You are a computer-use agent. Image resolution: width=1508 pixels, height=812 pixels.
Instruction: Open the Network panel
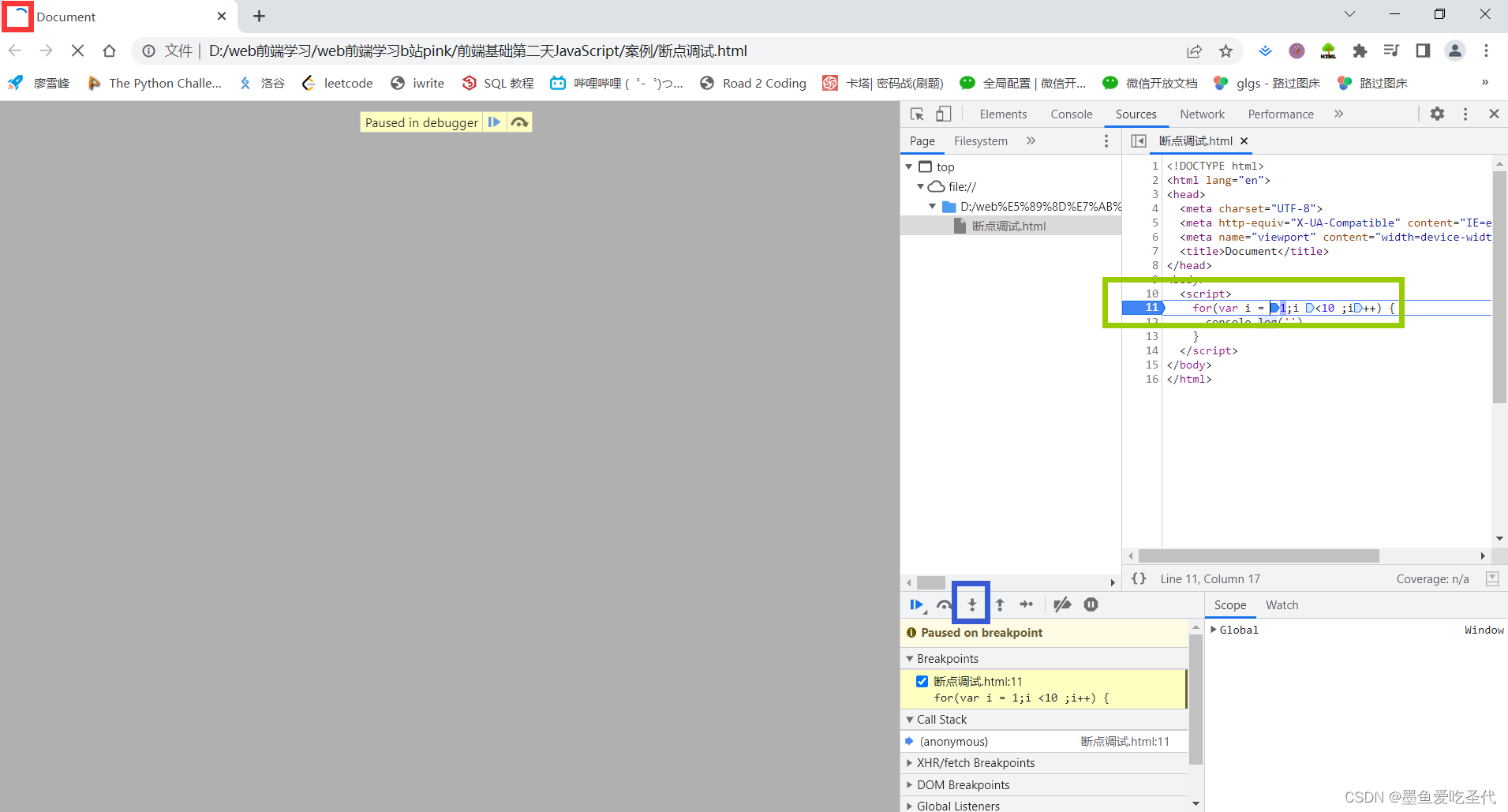click(1202, 114)
